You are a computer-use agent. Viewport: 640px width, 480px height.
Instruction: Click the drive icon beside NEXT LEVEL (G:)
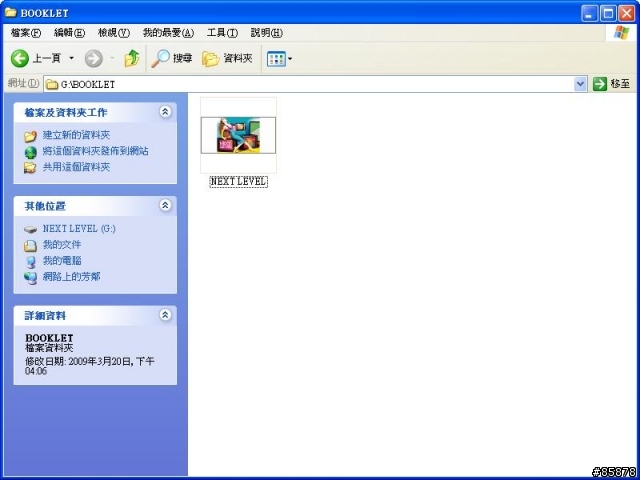pyautogui.click(x=30, y=230)
